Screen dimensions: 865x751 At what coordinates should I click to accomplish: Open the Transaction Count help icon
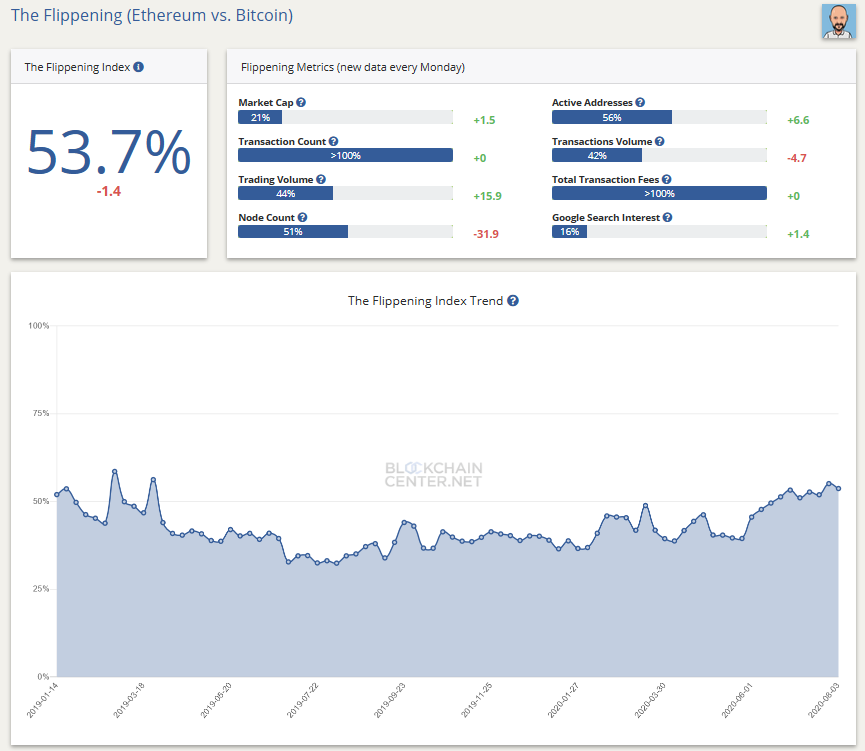(333, 142)
